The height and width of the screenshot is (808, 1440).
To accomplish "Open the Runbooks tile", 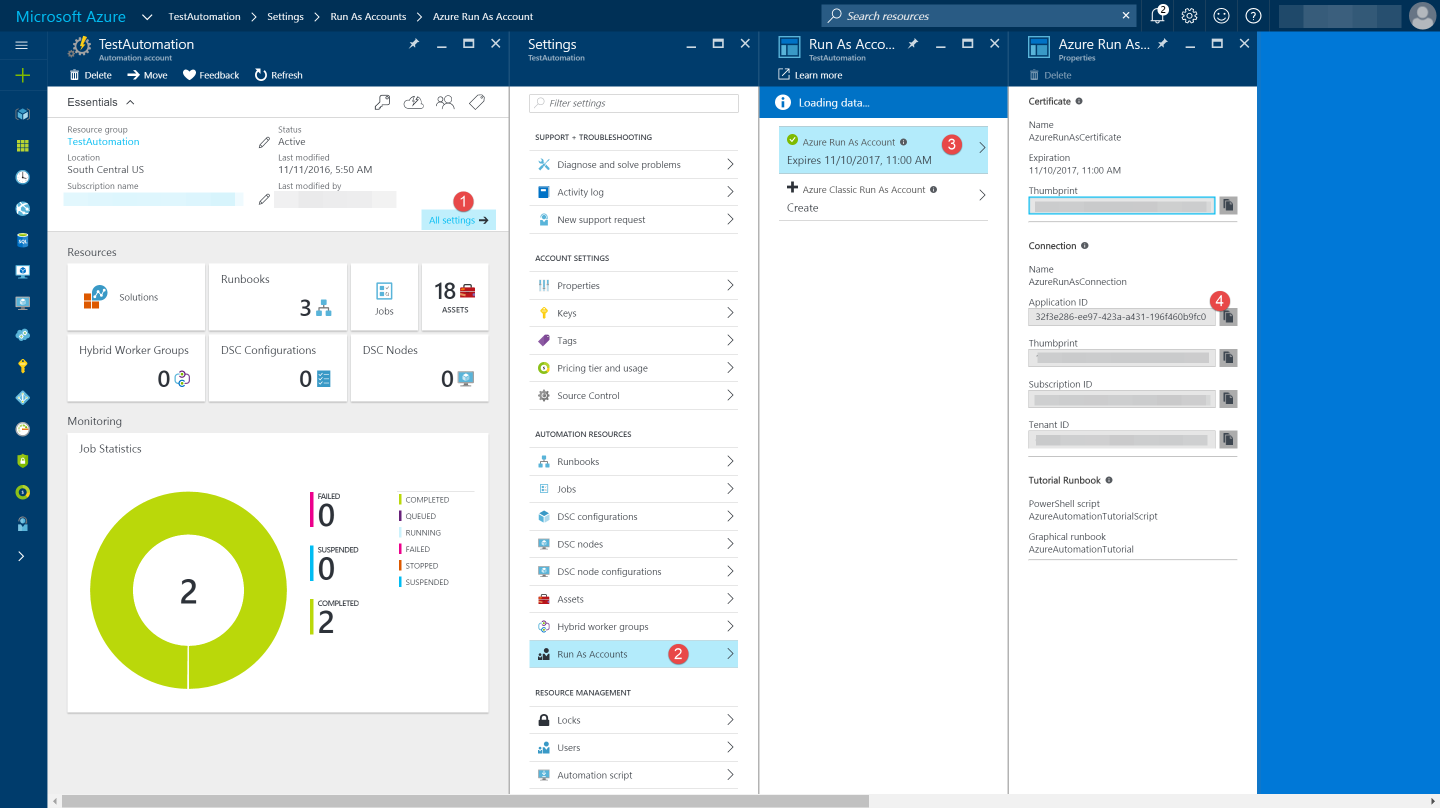I will [x=278, y=297].
